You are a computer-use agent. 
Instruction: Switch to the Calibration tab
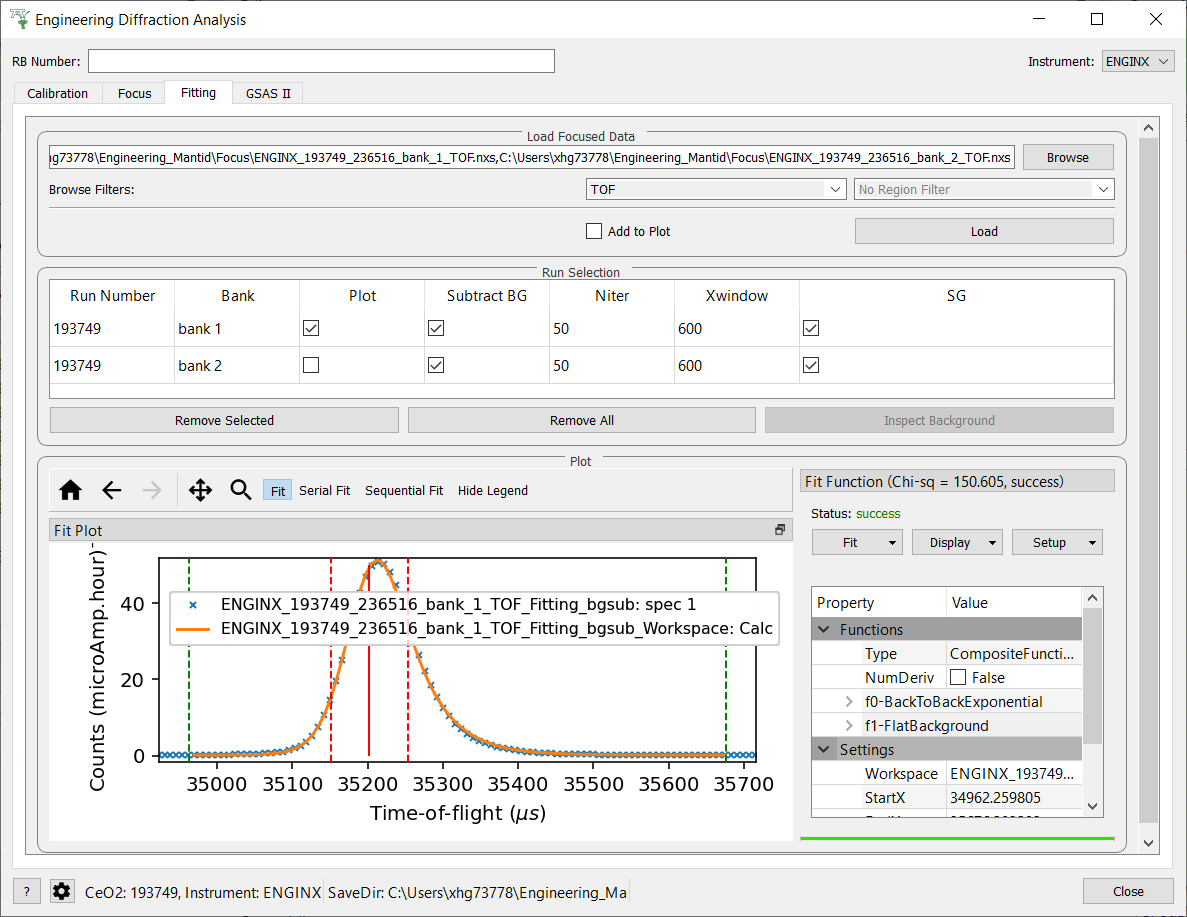pos(58,93)
